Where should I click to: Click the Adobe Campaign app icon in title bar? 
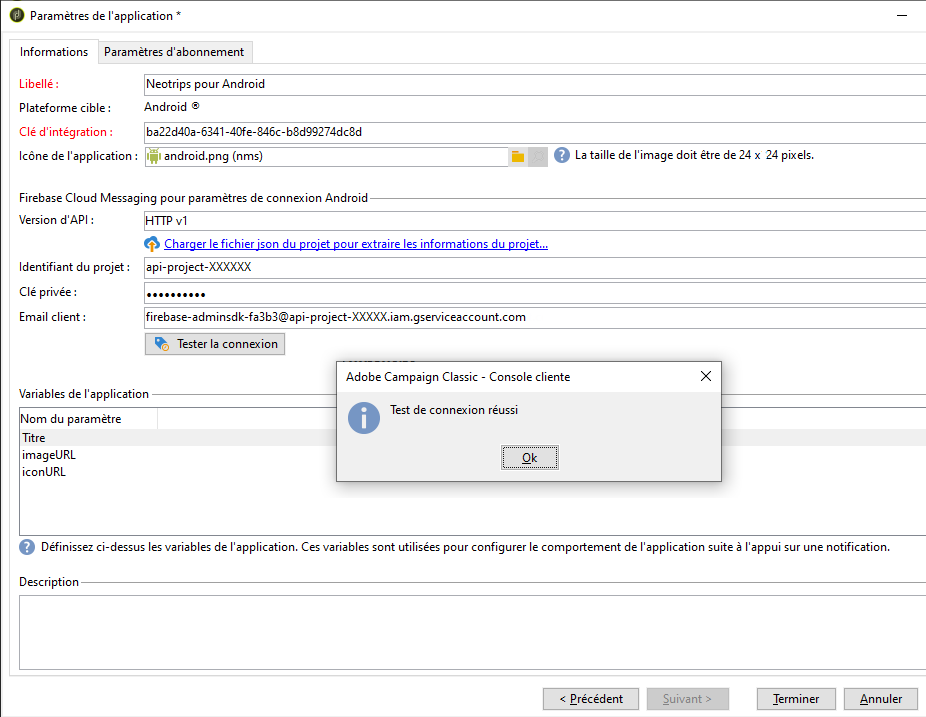pos(17,15)
